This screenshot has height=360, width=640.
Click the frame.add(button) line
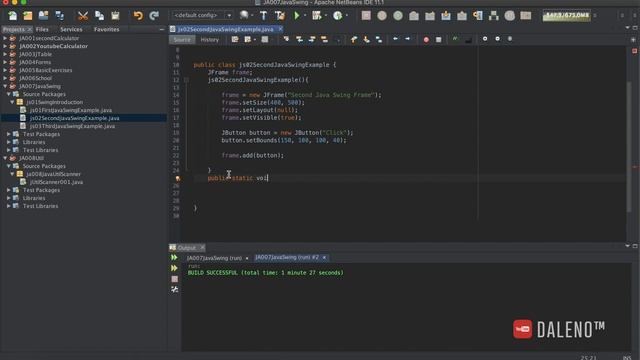tap(252, 156)
